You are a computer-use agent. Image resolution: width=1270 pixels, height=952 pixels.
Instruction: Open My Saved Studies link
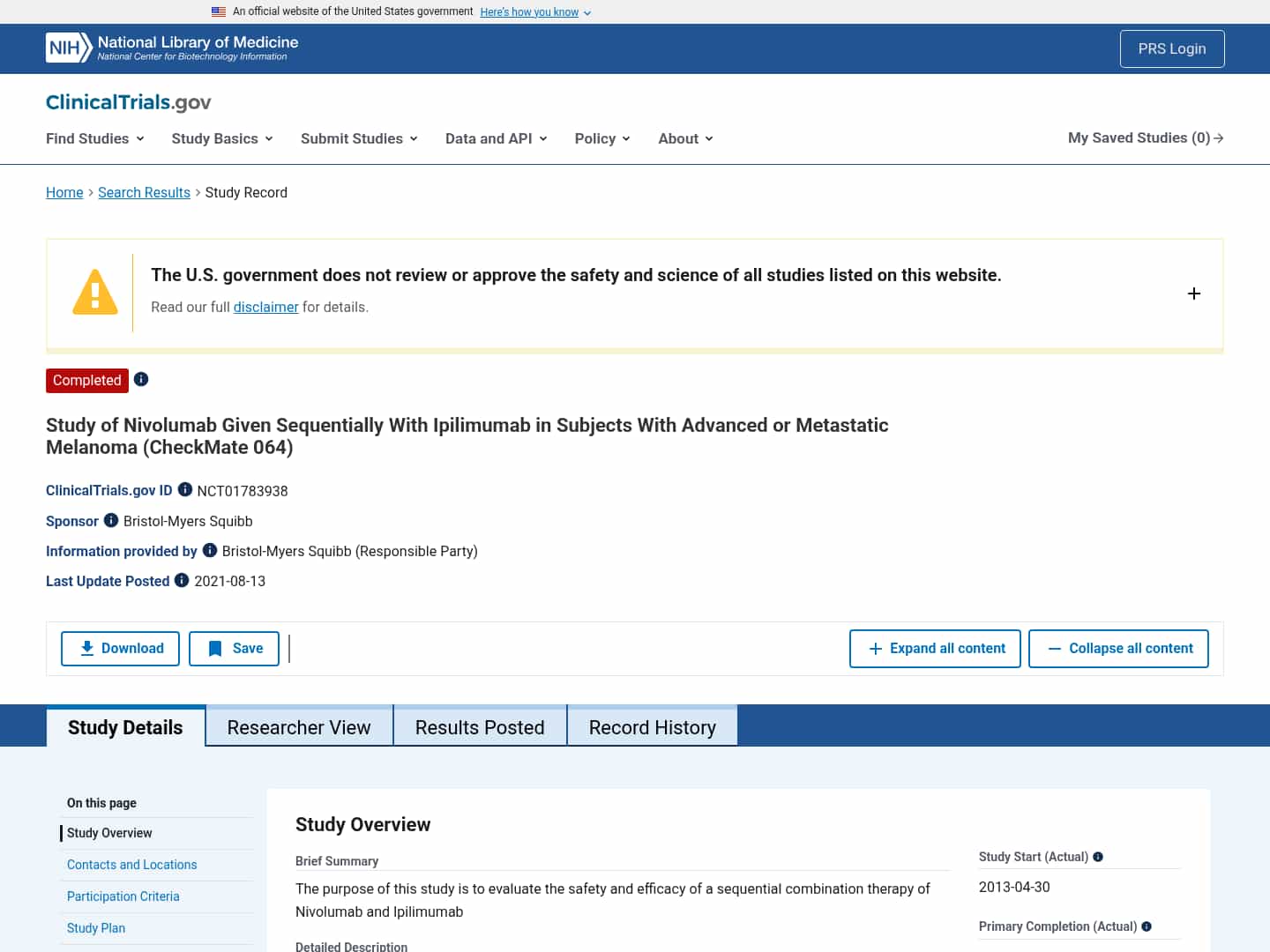coord(1145,138)
